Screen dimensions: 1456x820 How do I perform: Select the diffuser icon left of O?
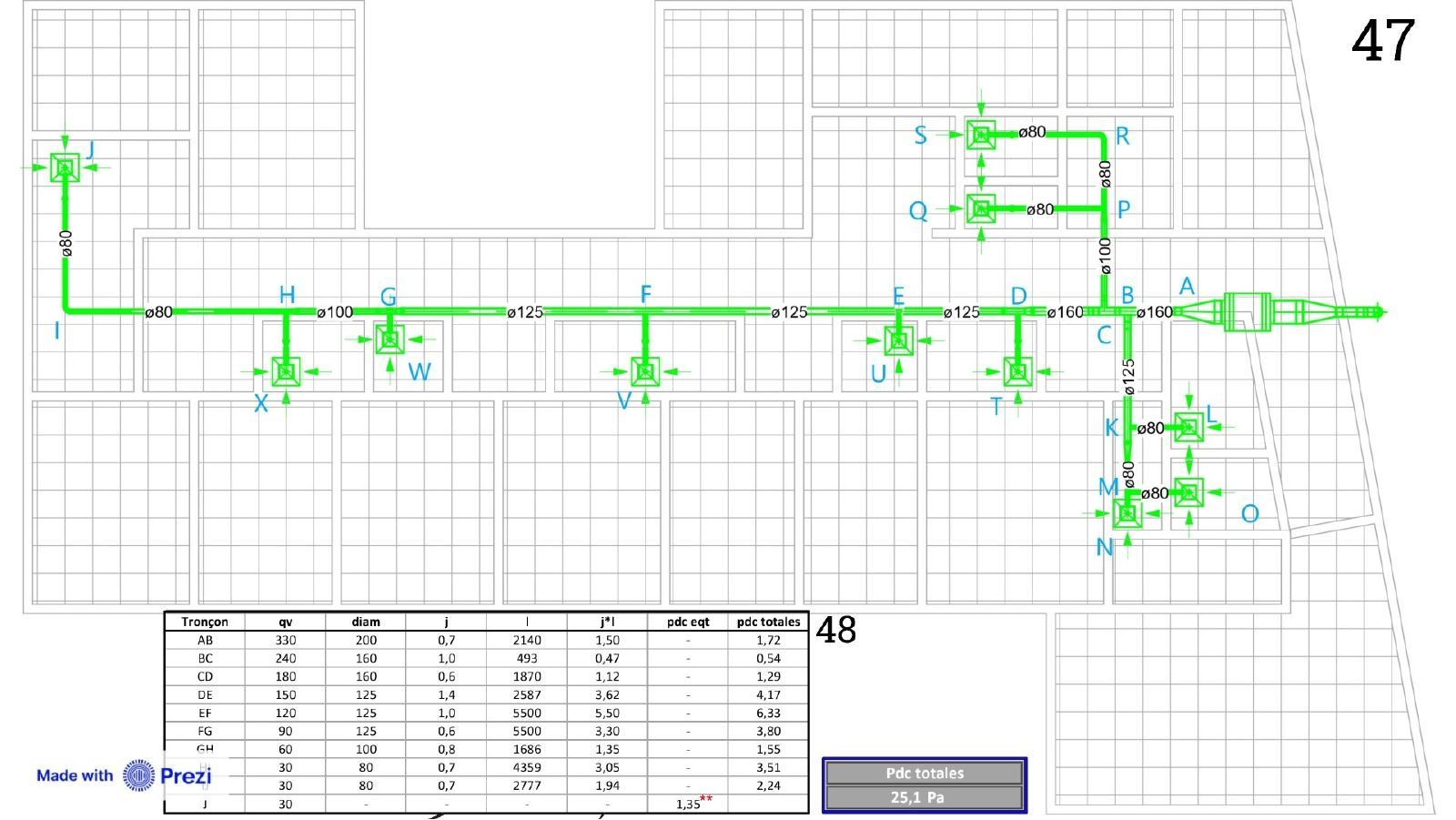pos(1188,492)
